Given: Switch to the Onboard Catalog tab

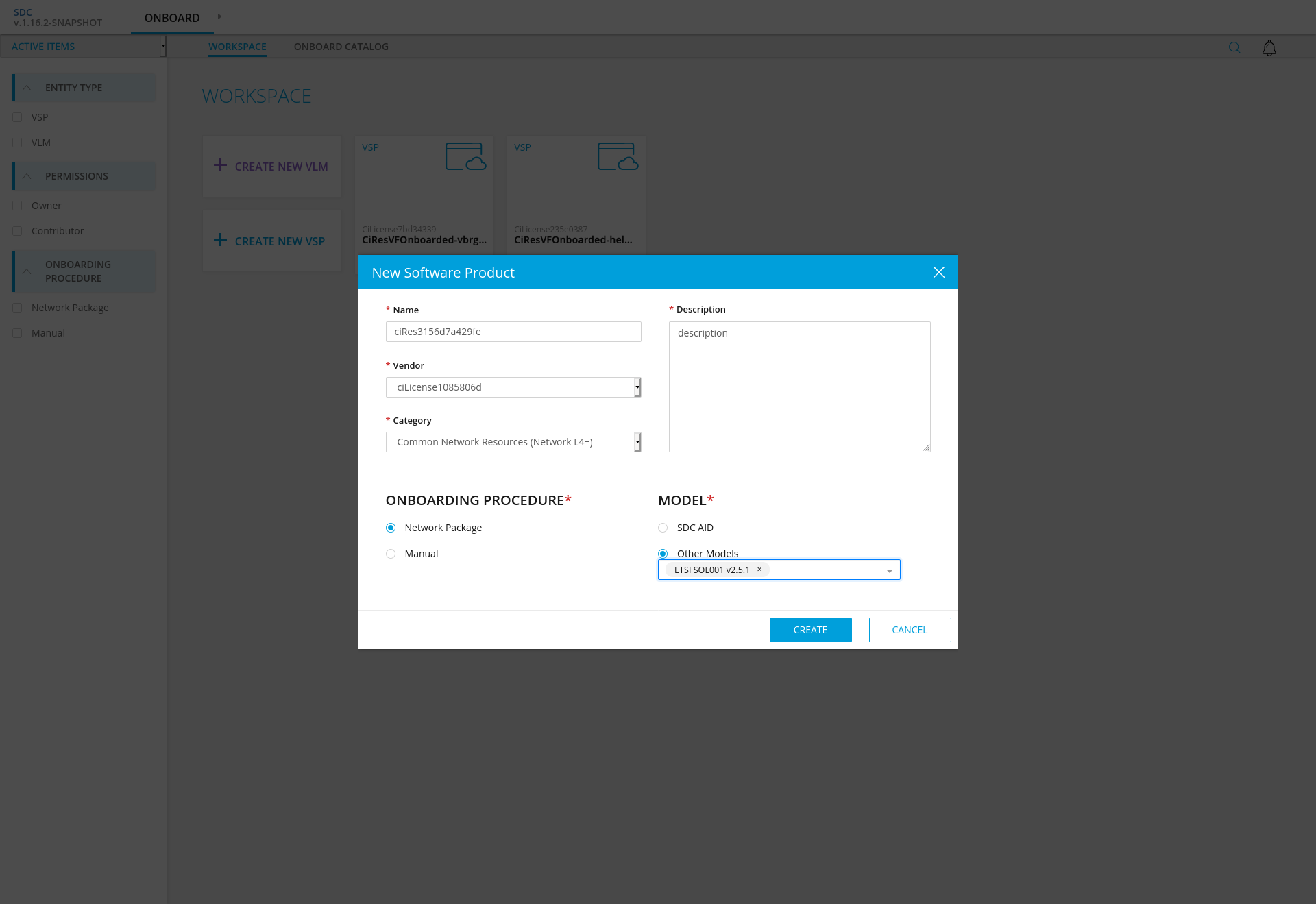Looking at the screenshot, I should pyautogui.click(x=341, y=47).
